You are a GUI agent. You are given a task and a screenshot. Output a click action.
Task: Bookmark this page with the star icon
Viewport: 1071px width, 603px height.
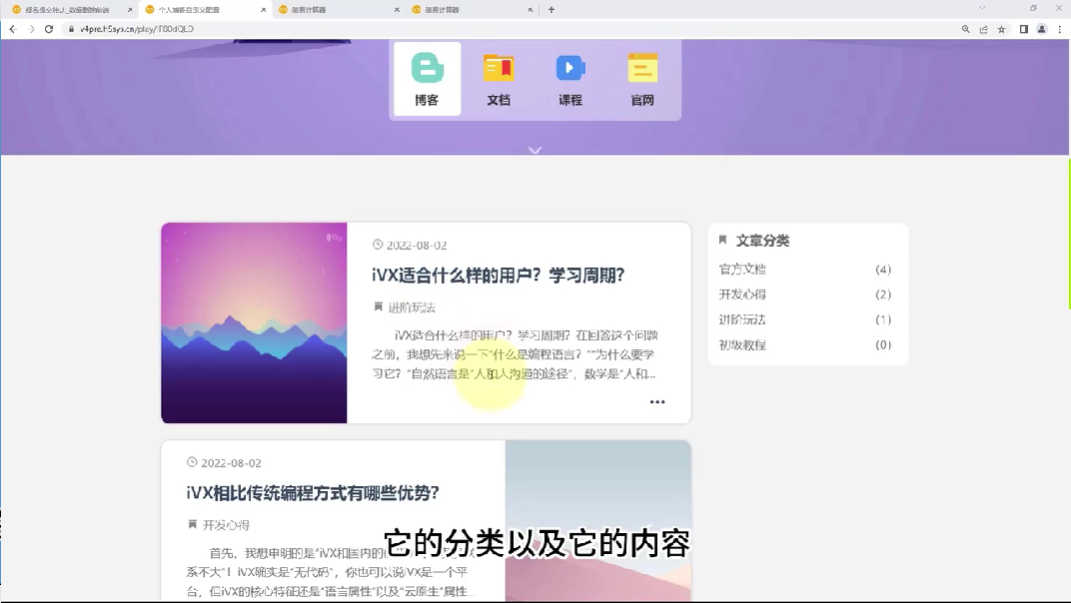pyautogui.click(x=1001, y=29)
